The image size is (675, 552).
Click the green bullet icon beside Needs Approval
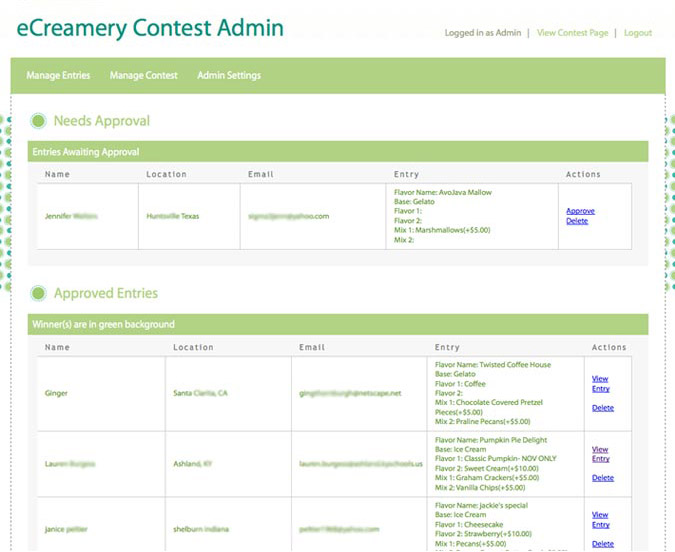38,121
